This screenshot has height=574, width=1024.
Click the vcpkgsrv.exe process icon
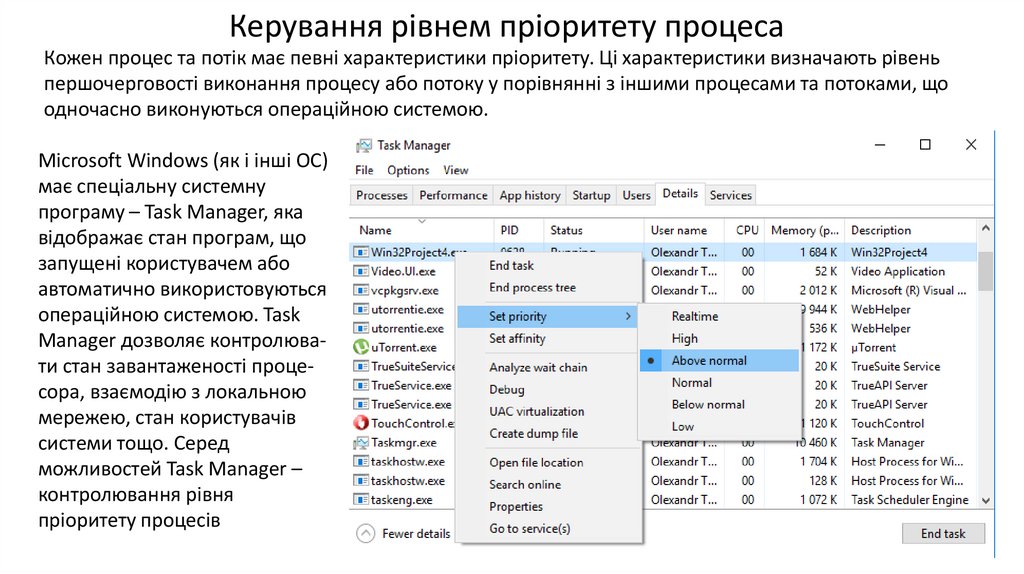(x=360, y=290)
